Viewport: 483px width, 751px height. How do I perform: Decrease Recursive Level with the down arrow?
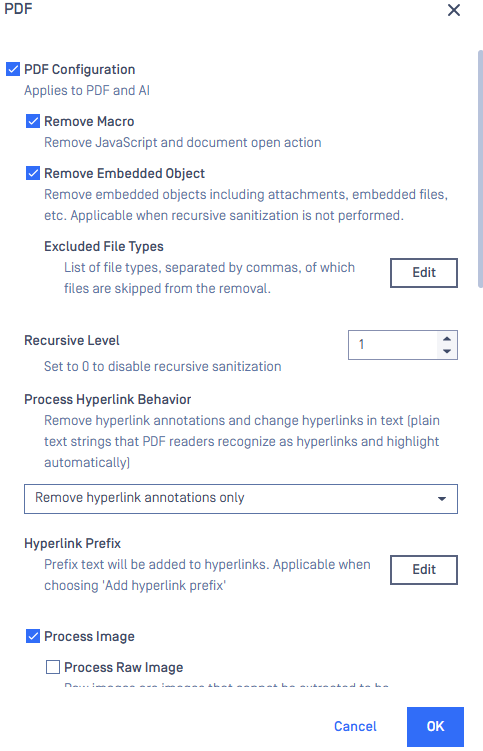(x=447, y=351)
